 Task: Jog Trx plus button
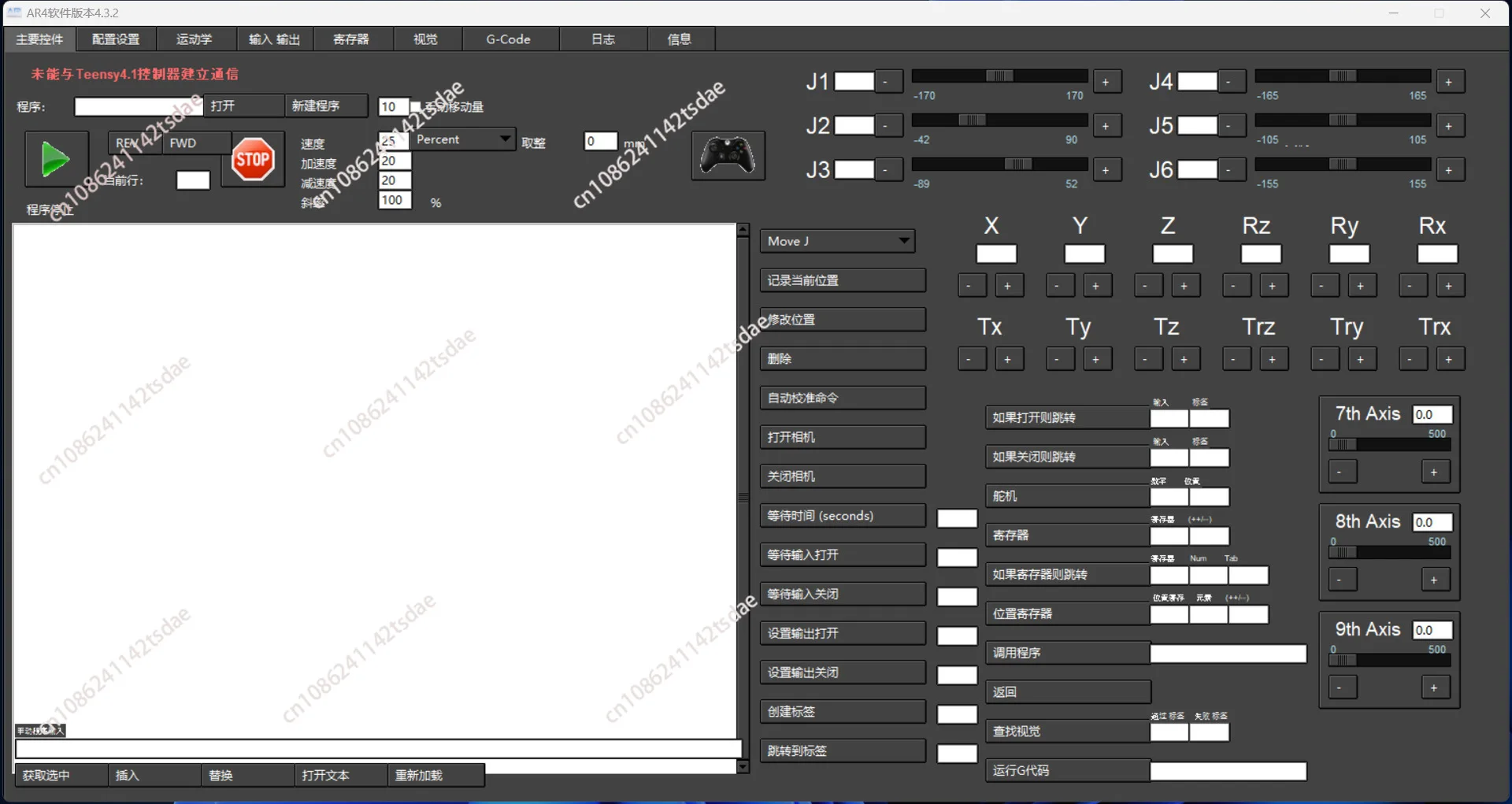coord(1449,360)
